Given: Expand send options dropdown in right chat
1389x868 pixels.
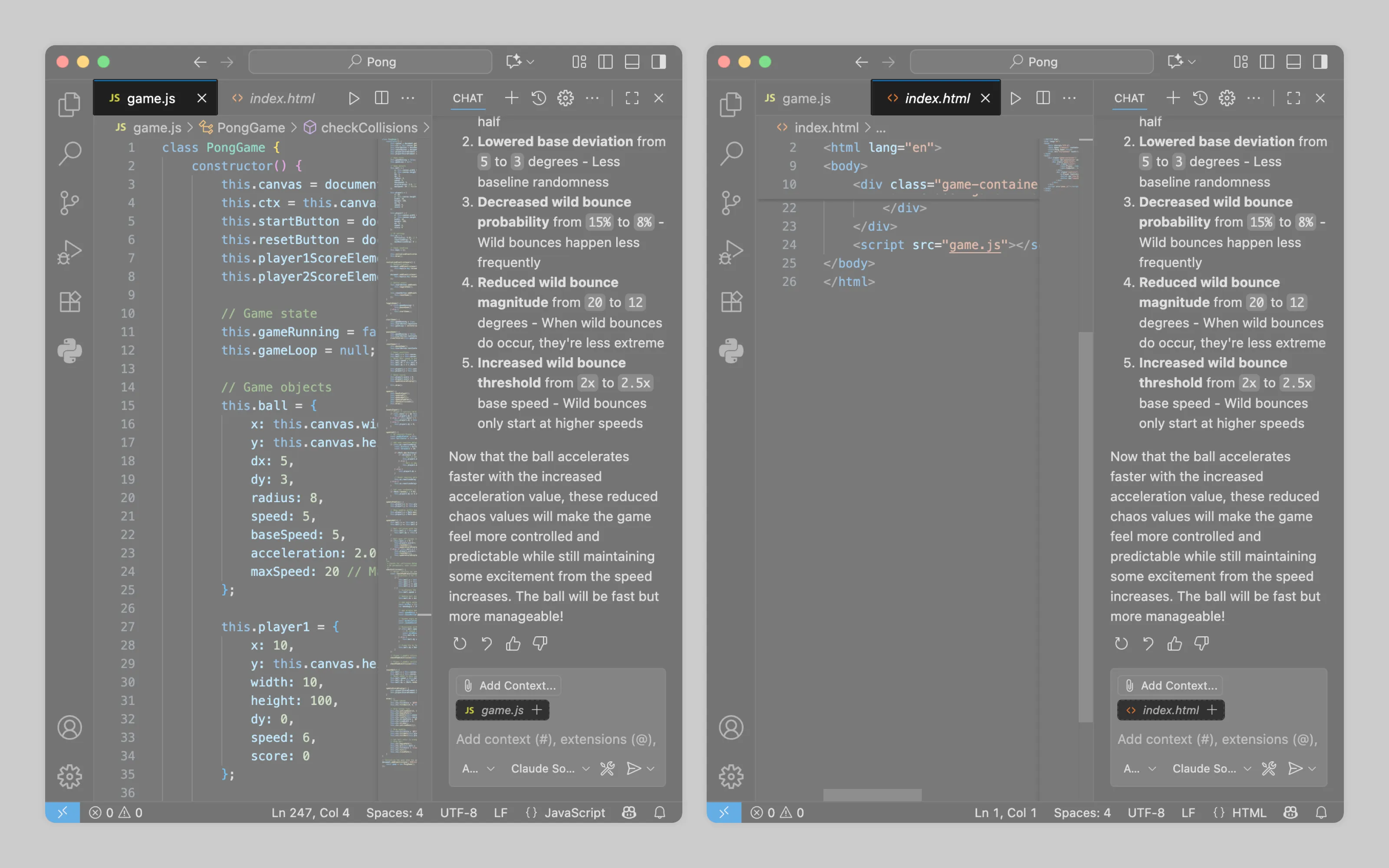Looking at the screenshot, I should (x=1312, y=768).
